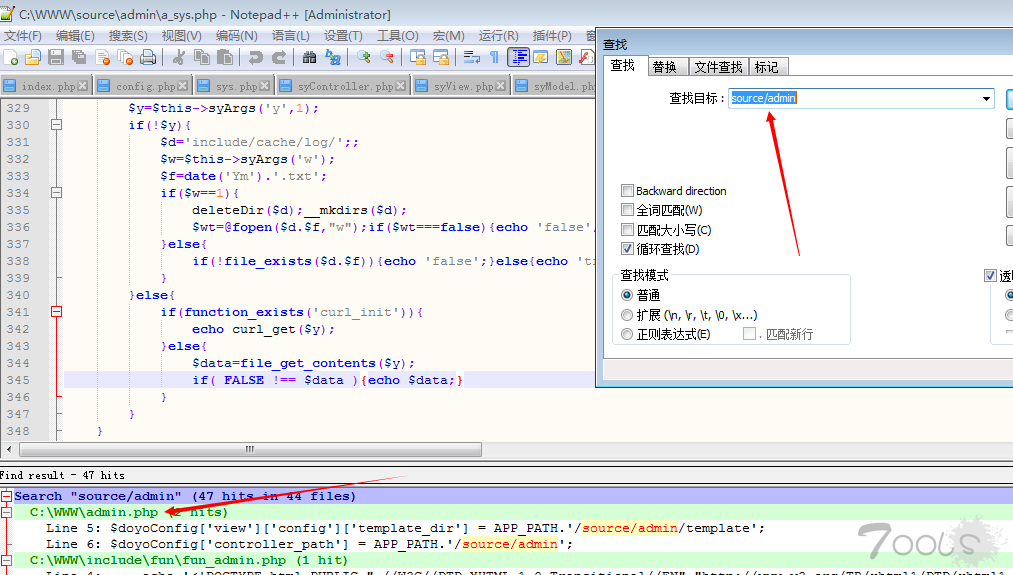Enable the Backward direction checkbox

[627, 191]
